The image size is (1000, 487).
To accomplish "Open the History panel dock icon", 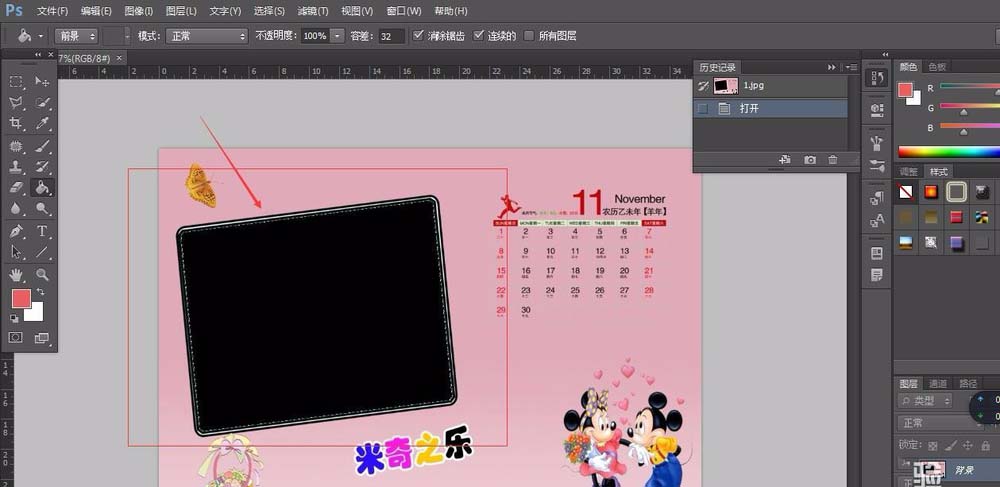I will click(877, 78).
